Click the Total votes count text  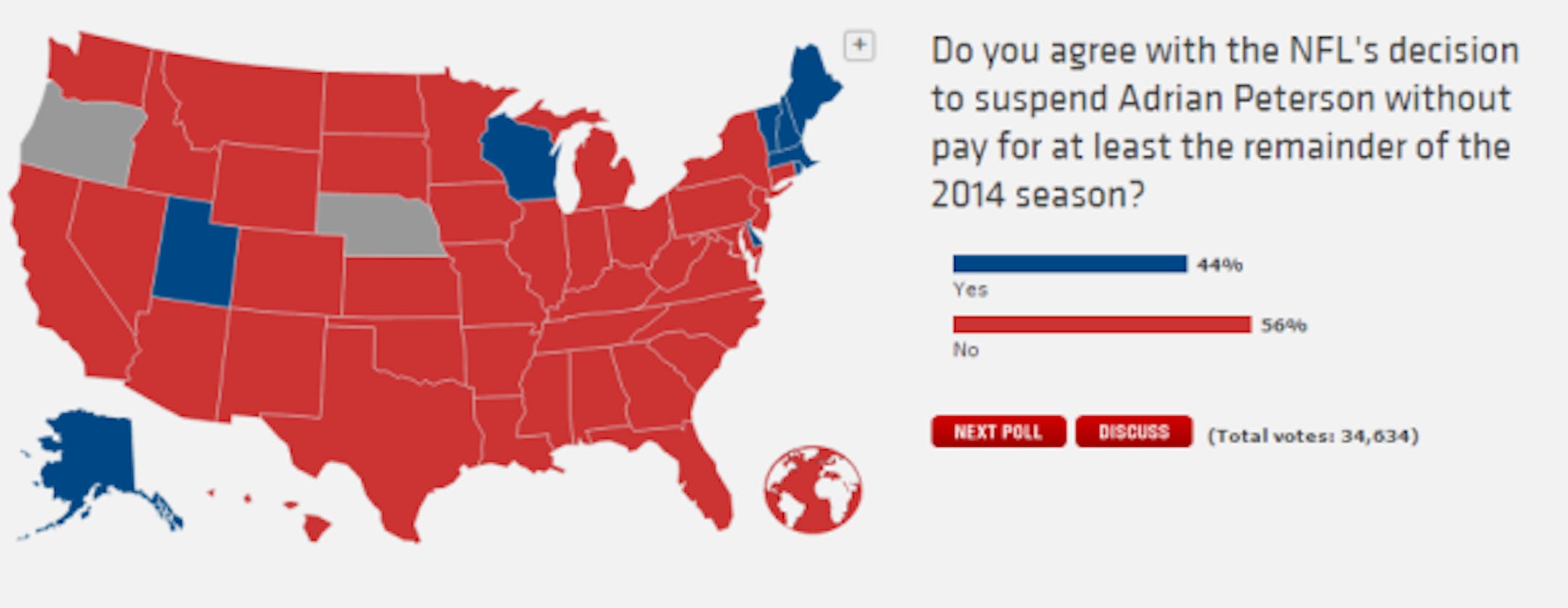pyautogui.click(x=1312, y=436)
